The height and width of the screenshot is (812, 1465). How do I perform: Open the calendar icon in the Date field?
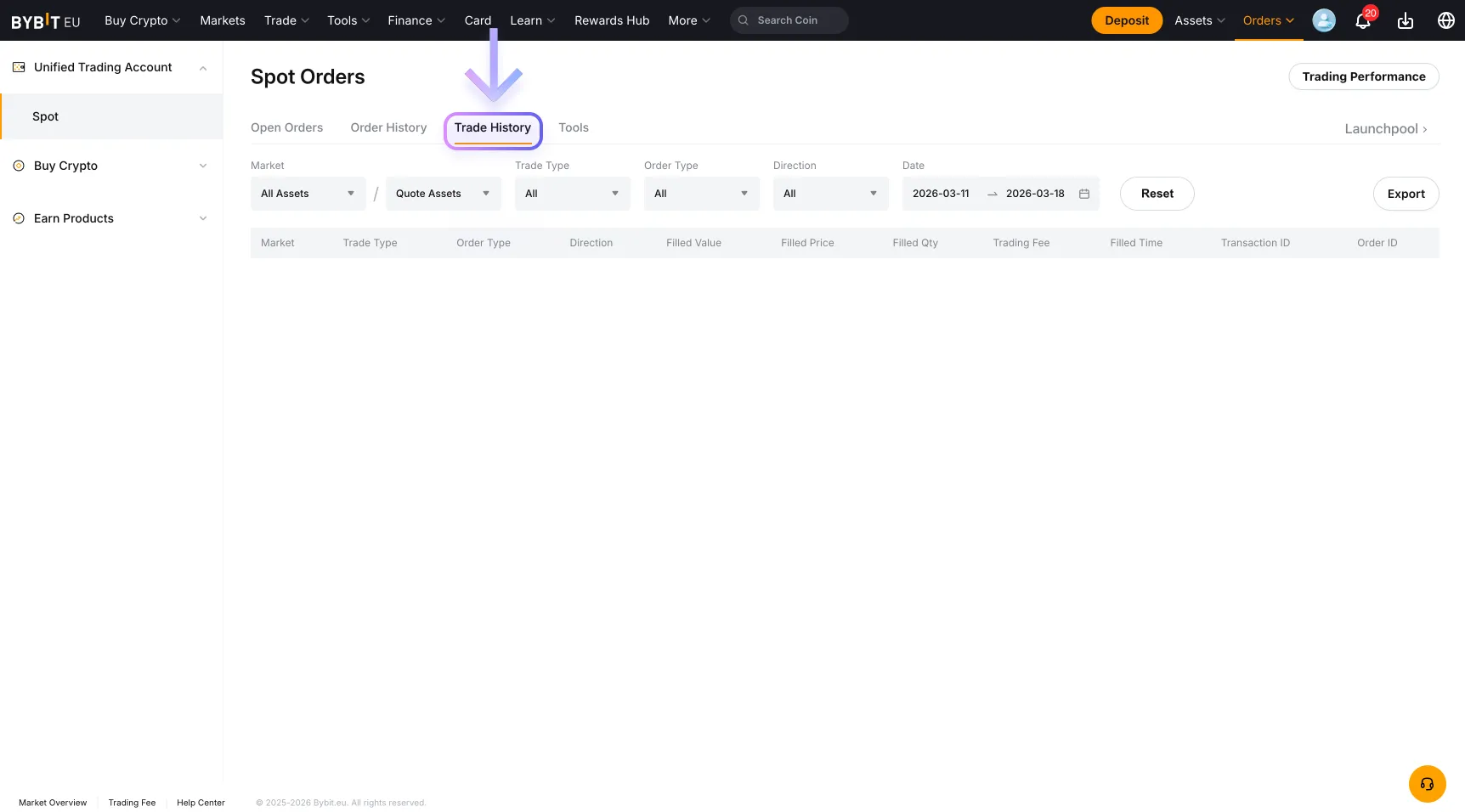(1083, 193)
